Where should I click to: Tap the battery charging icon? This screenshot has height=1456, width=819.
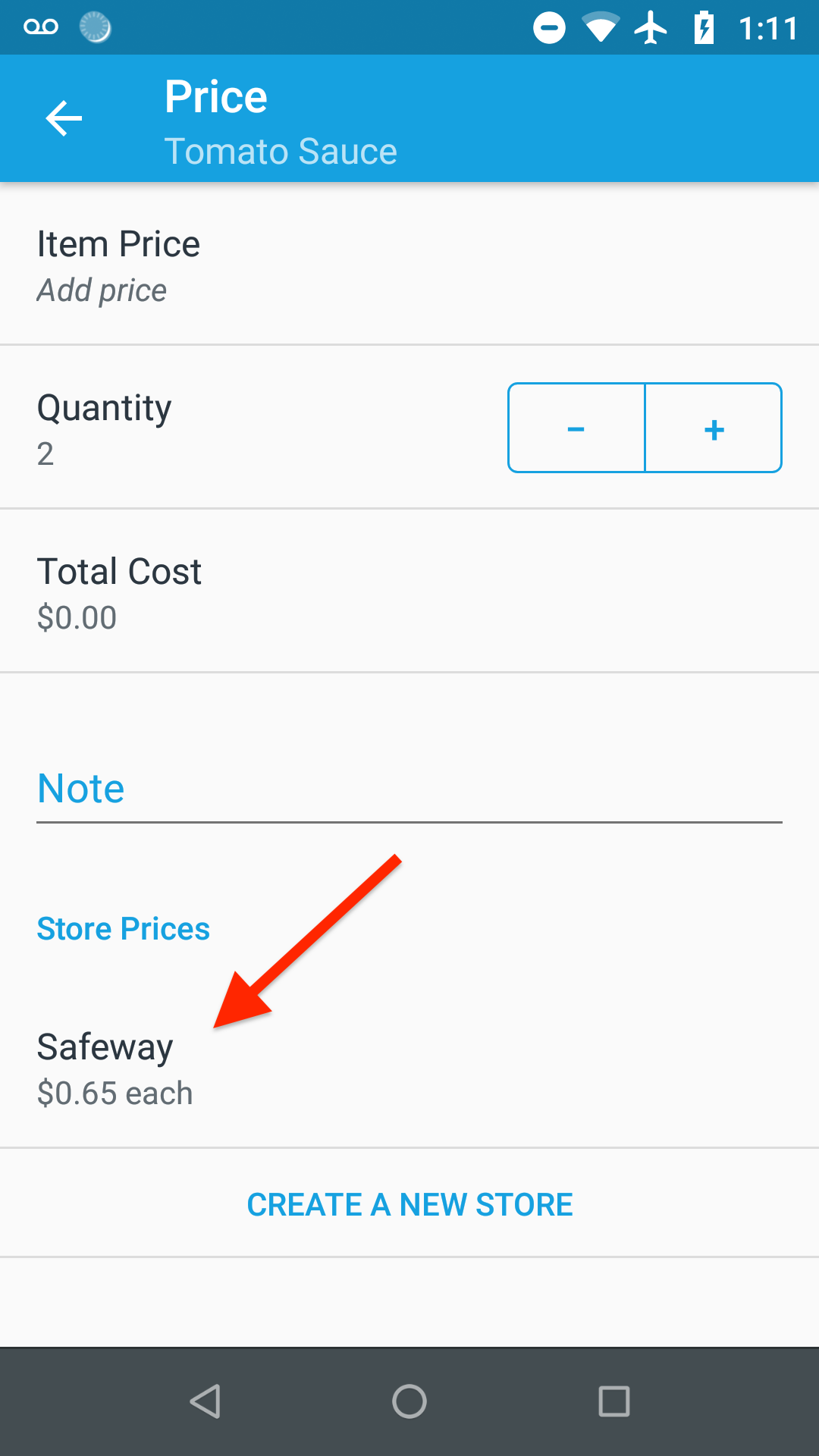click(x=704, y=29)
